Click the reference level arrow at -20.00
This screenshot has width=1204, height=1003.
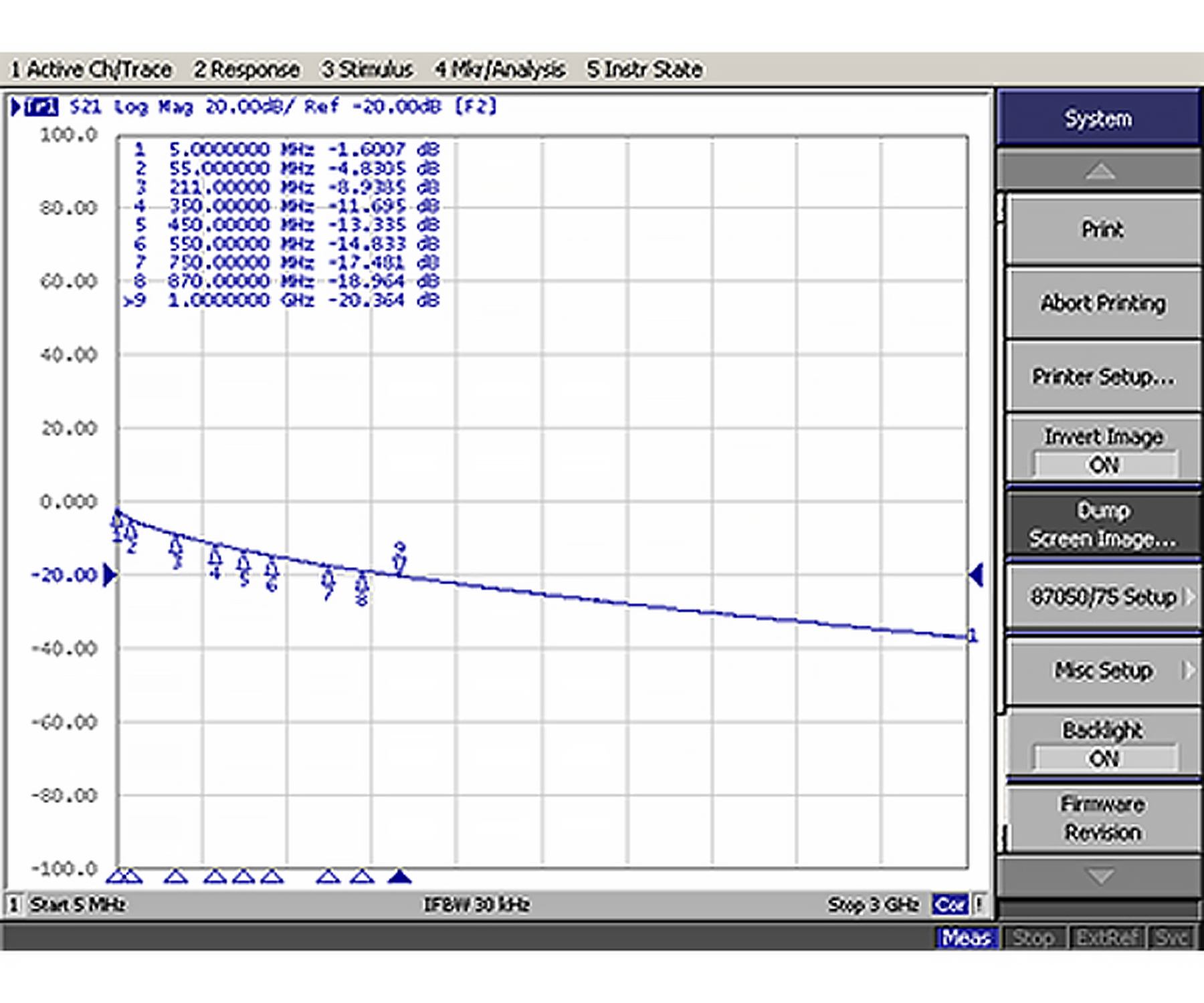point(110,575)
